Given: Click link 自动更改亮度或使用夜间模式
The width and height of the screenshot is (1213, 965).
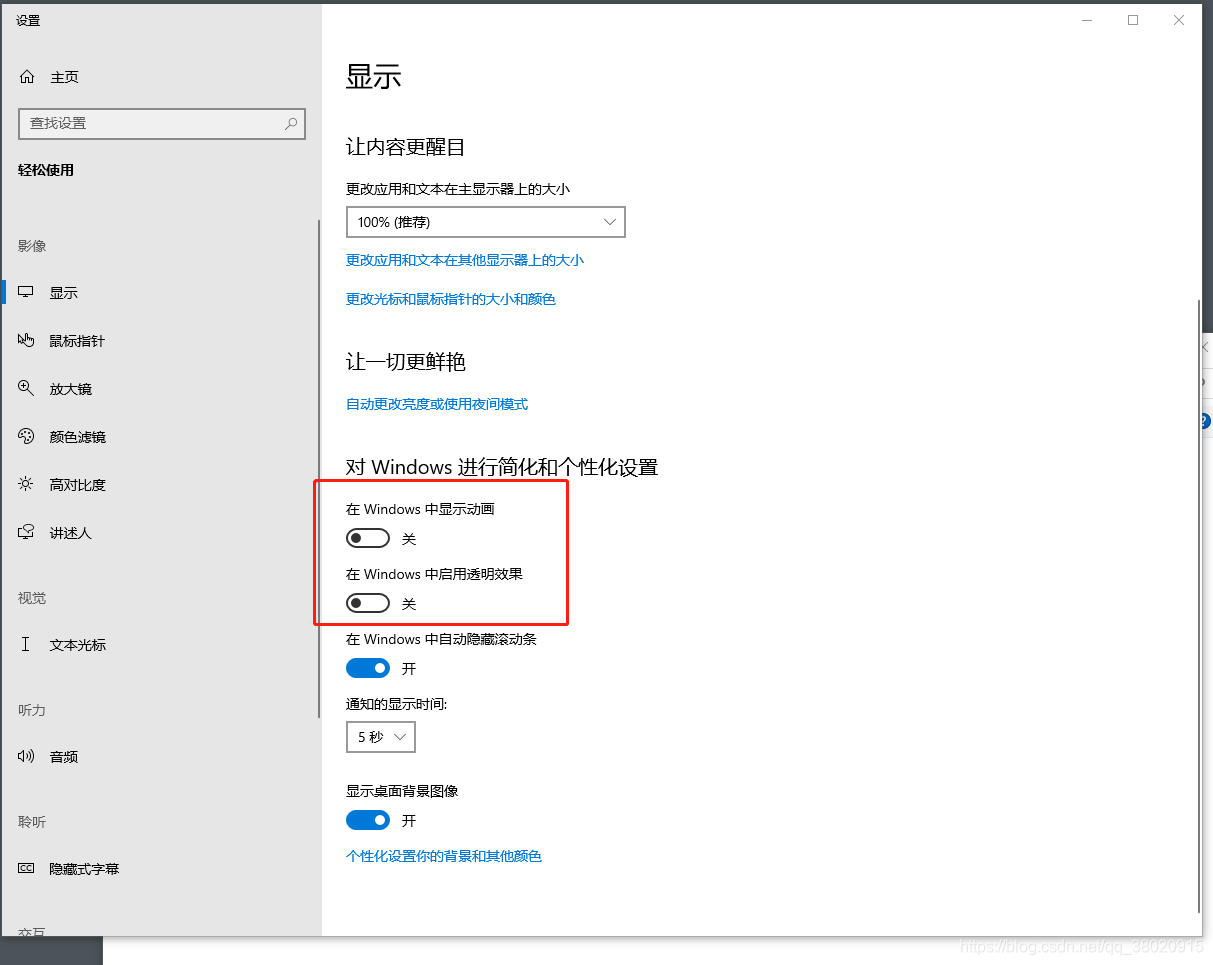Looking at the screenshot, I should point(437,404).
